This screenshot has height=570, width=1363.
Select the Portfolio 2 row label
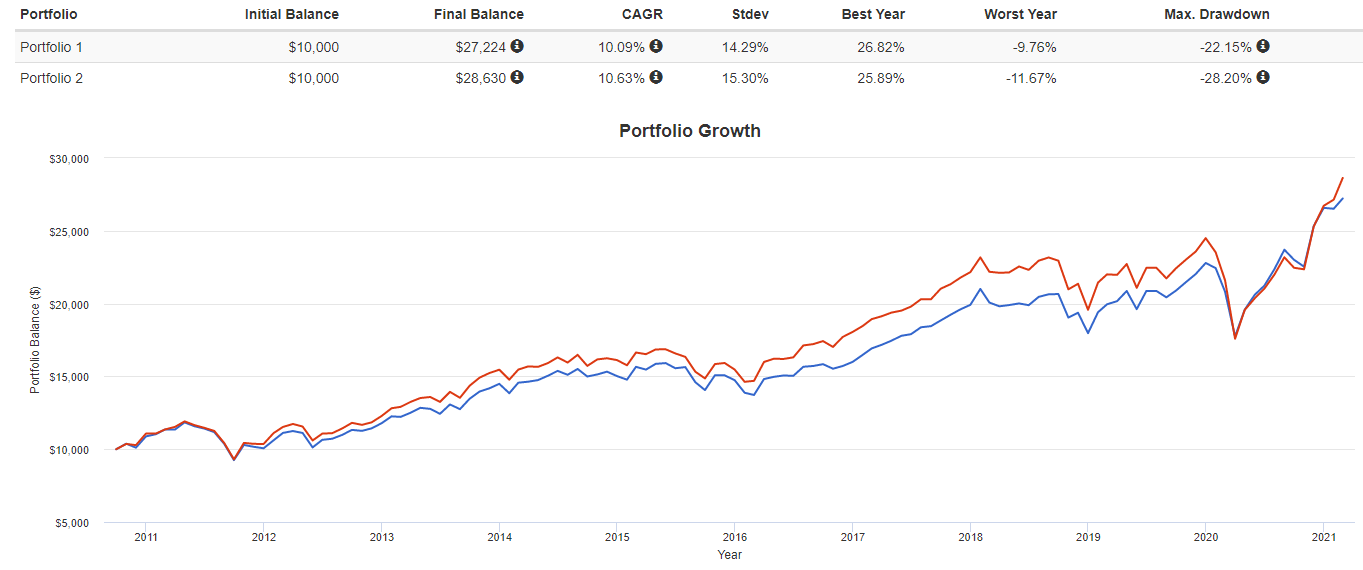pyautogui.click(x=52, y=78)
